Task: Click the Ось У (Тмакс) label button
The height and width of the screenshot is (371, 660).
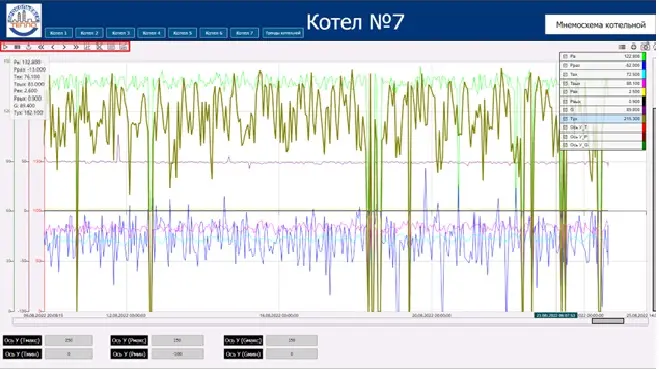Action: pos(22,340)
